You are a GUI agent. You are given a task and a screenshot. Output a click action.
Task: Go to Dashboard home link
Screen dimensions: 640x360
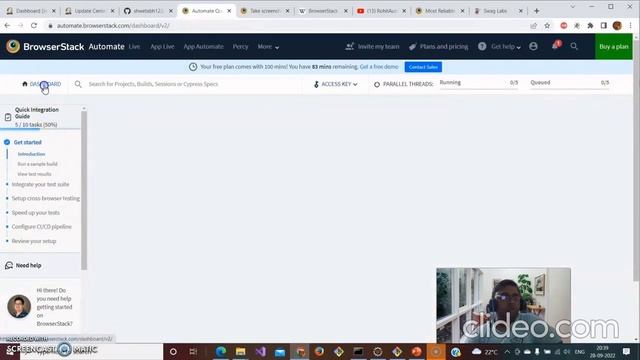point(41,84)
